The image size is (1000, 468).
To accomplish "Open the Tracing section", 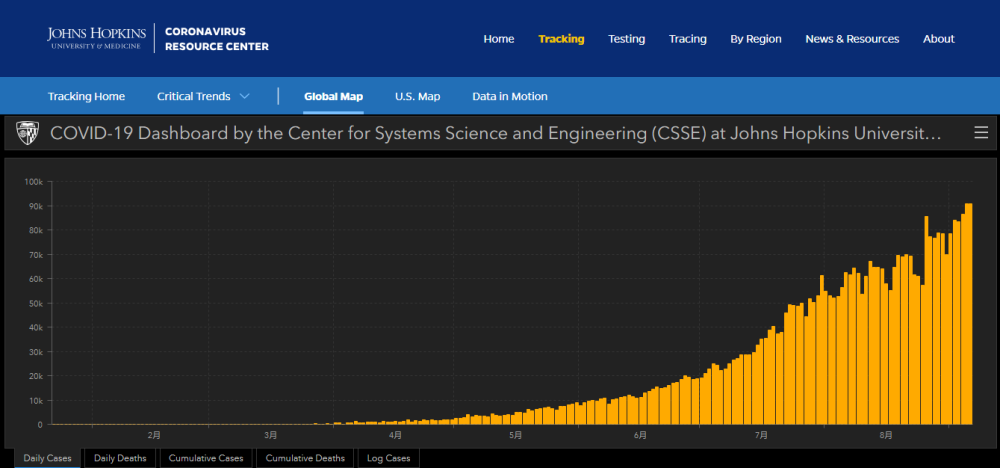I will tap(687, 39).
